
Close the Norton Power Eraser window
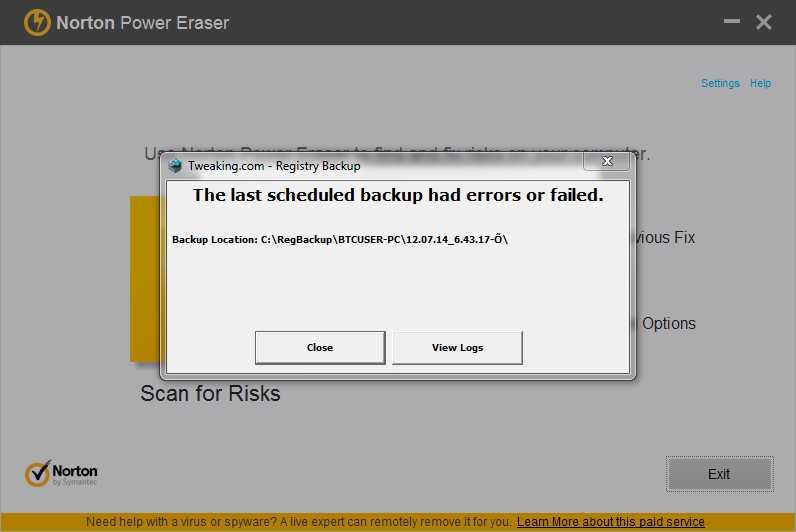click(764, 22)
